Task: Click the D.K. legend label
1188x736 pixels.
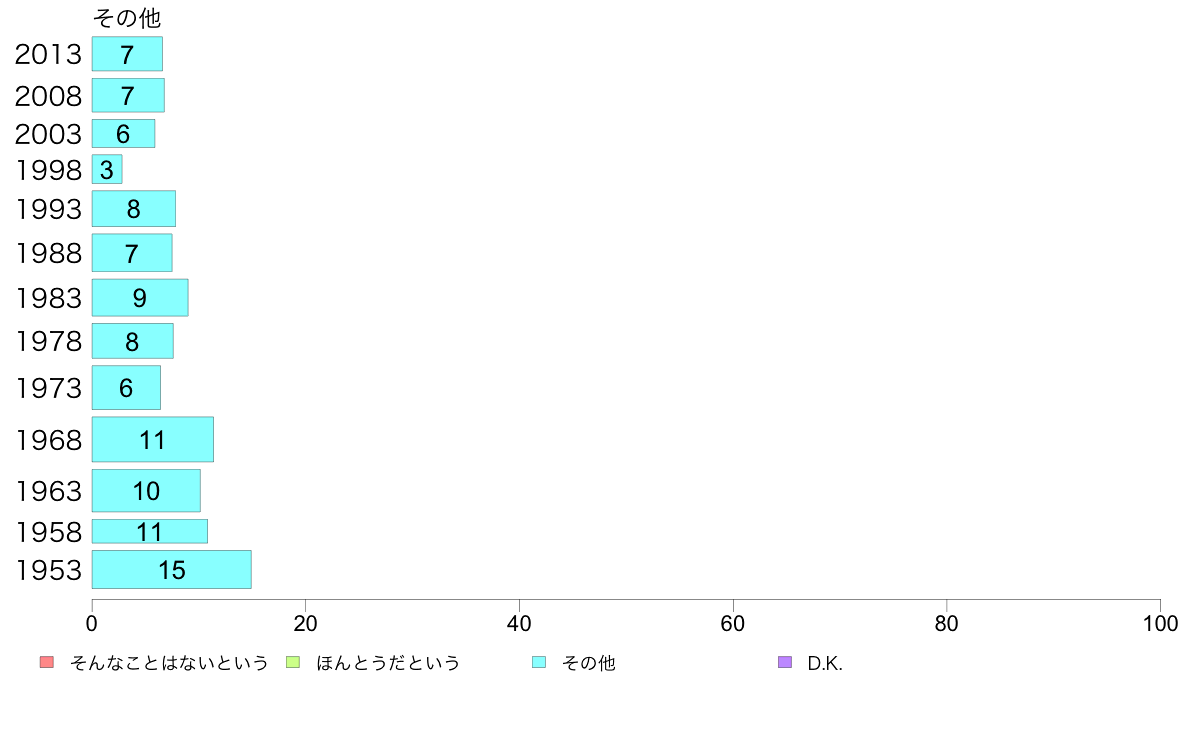Action: [x=825, y=663]
